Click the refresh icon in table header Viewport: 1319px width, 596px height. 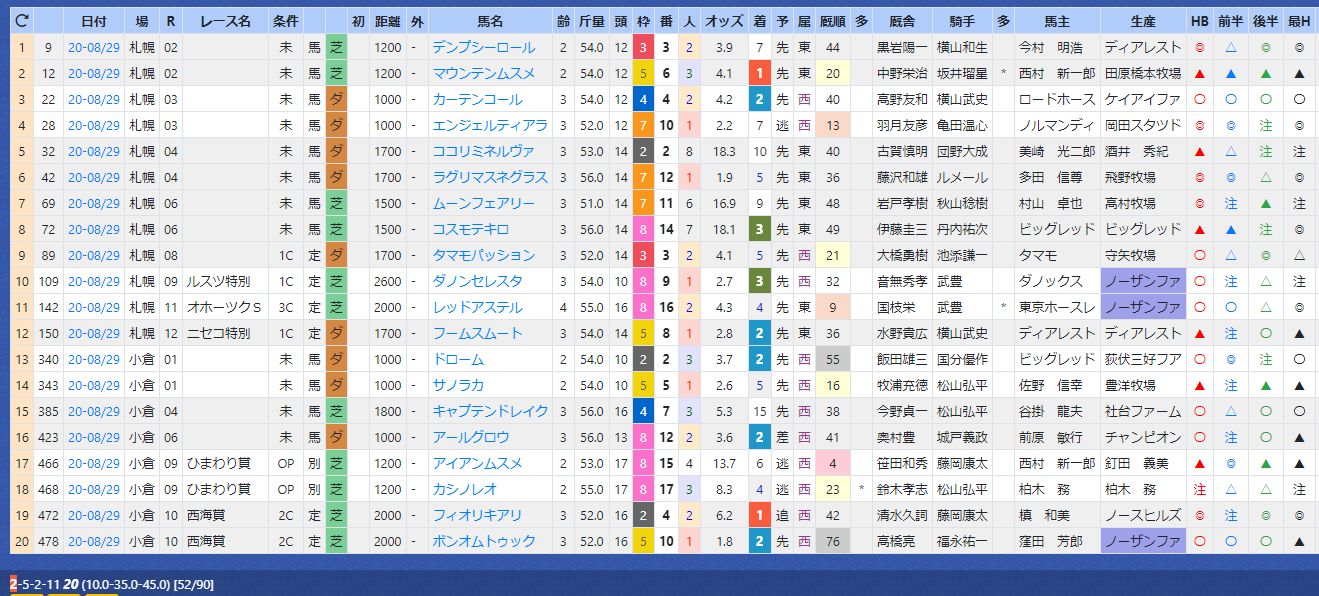pos(22,20)
